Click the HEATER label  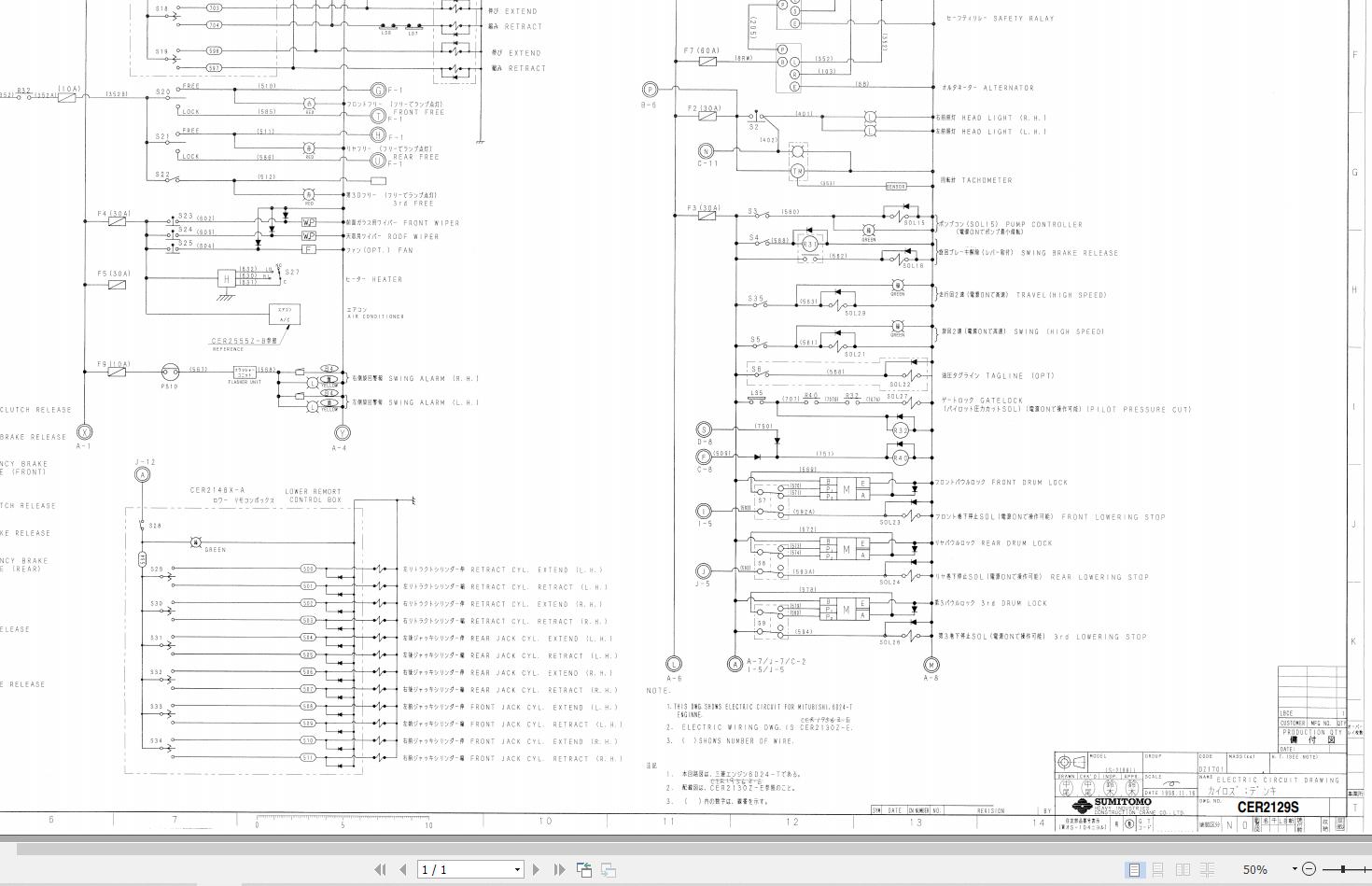386,279
